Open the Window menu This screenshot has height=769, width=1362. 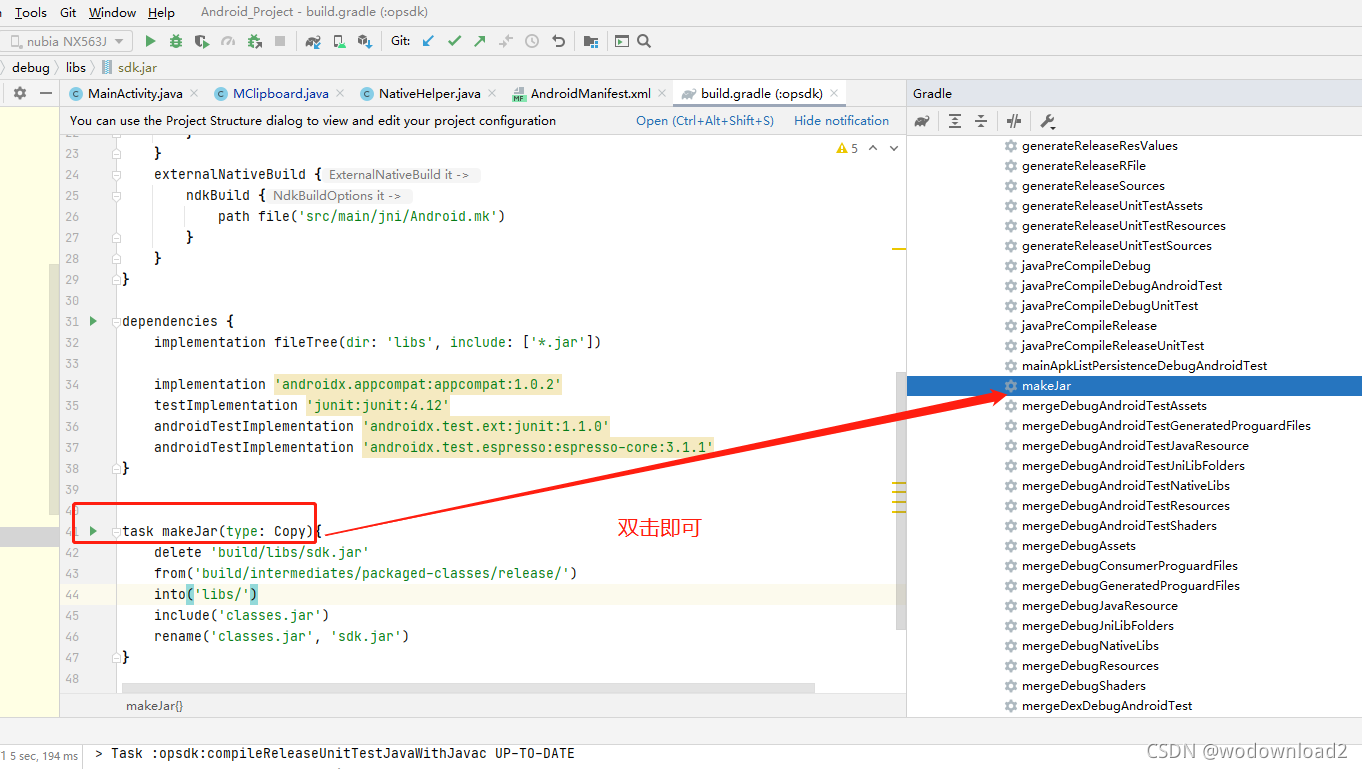112,12
